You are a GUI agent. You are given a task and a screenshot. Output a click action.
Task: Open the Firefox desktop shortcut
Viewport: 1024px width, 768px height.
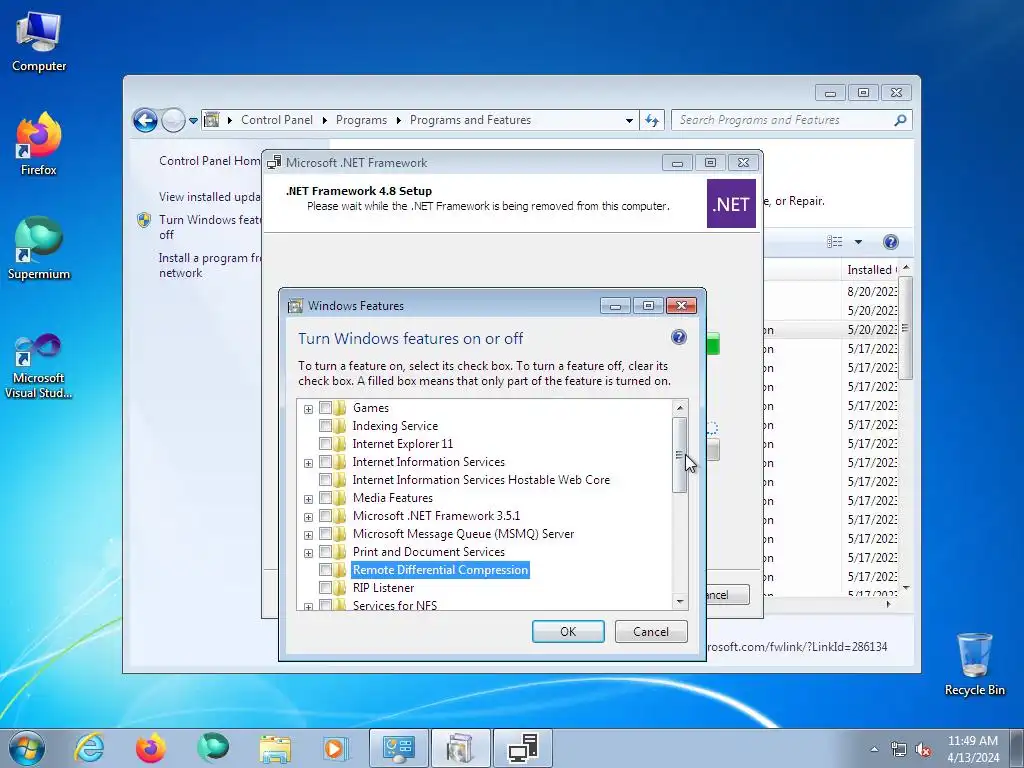point(39,144)
